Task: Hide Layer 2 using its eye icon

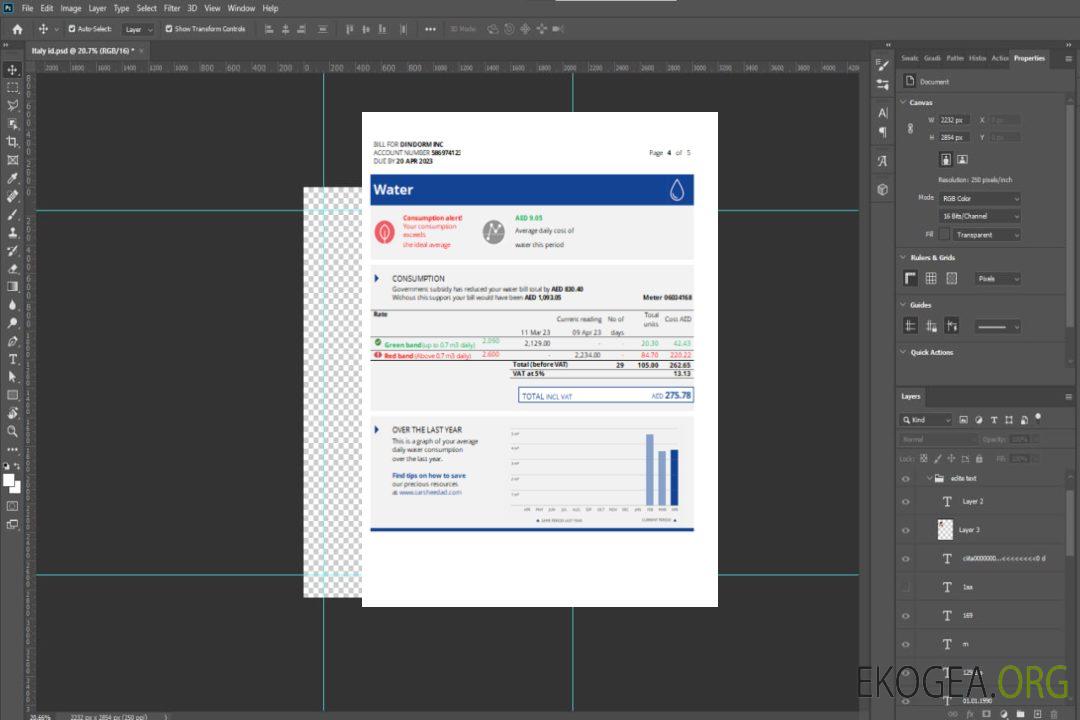Action: [906, 501]
